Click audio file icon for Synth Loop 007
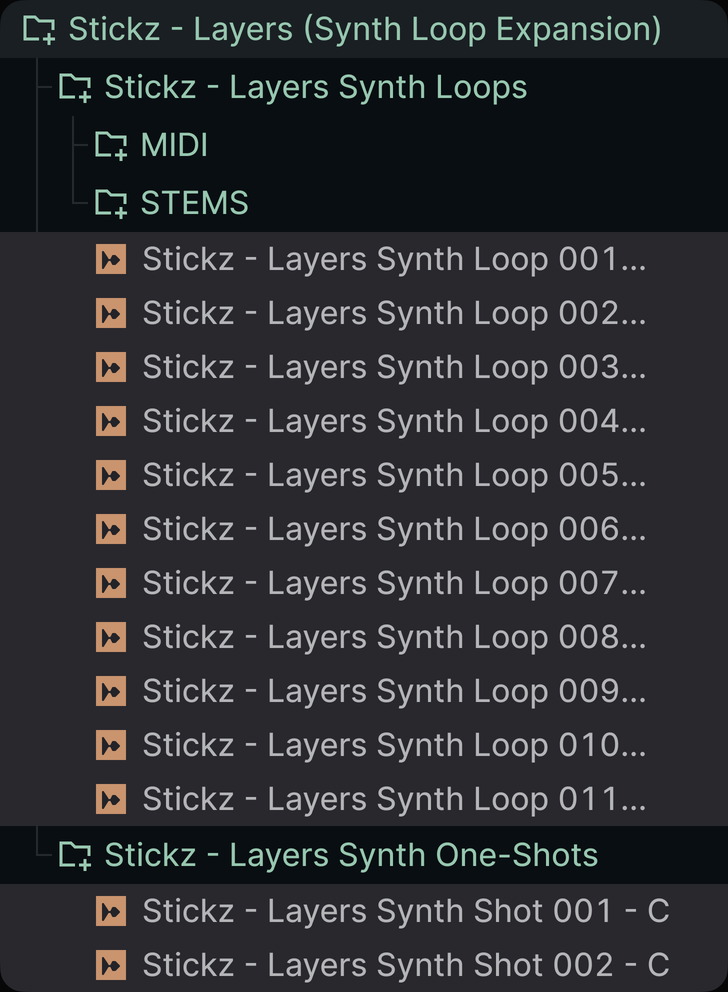Screen dimensions: 728x992 pos(111,583)
